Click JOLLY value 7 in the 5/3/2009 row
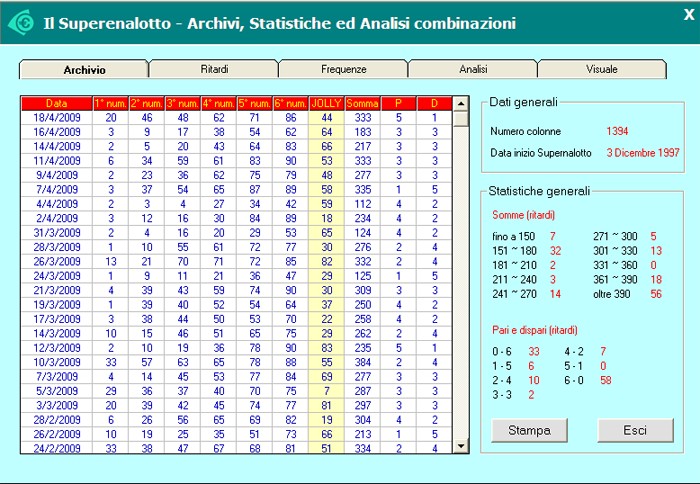The height and width of the screenshot is (484, 700). [x=326, y=391]
